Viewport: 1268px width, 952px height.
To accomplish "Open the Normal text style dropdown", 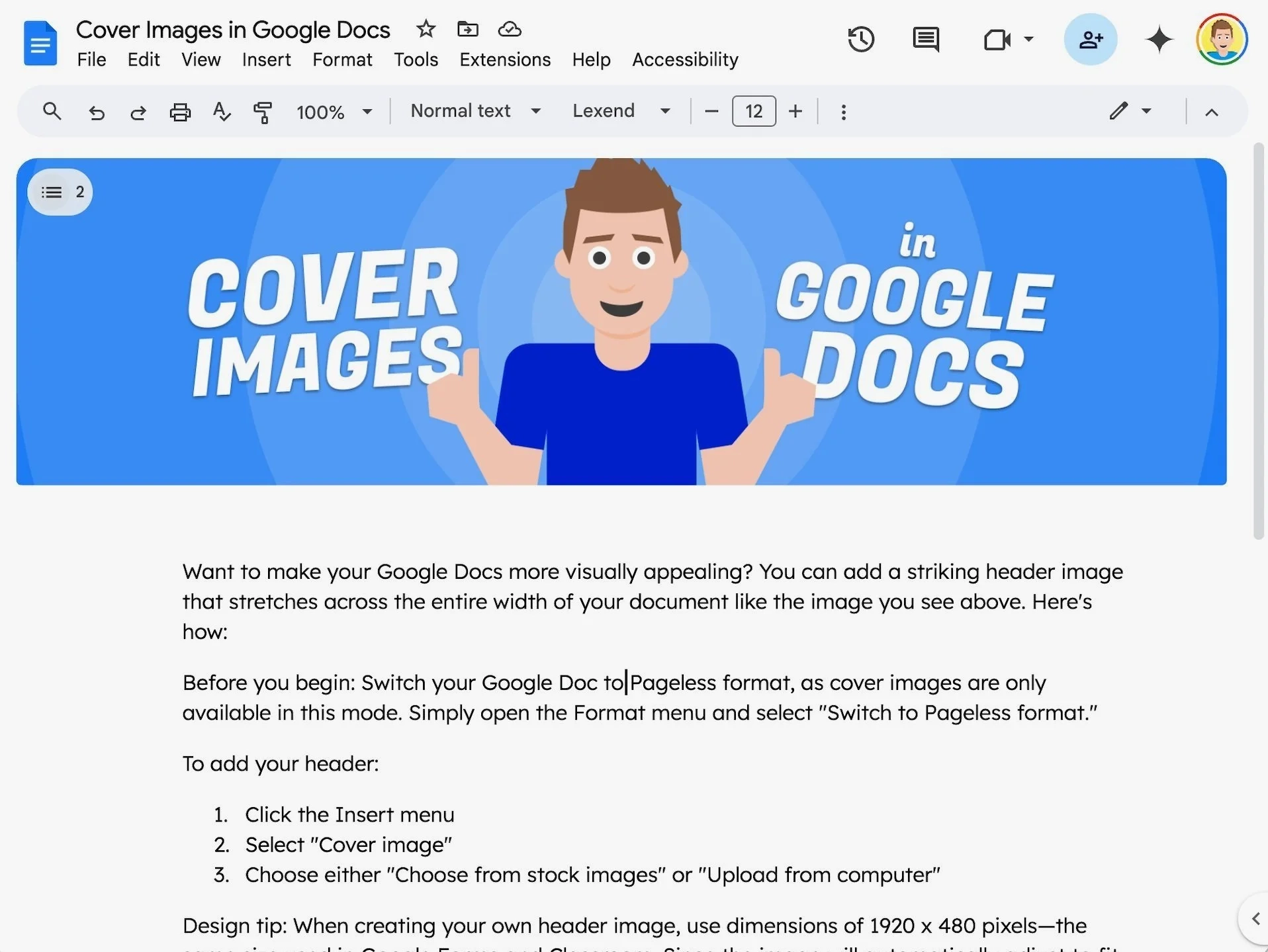I will 476,110.
